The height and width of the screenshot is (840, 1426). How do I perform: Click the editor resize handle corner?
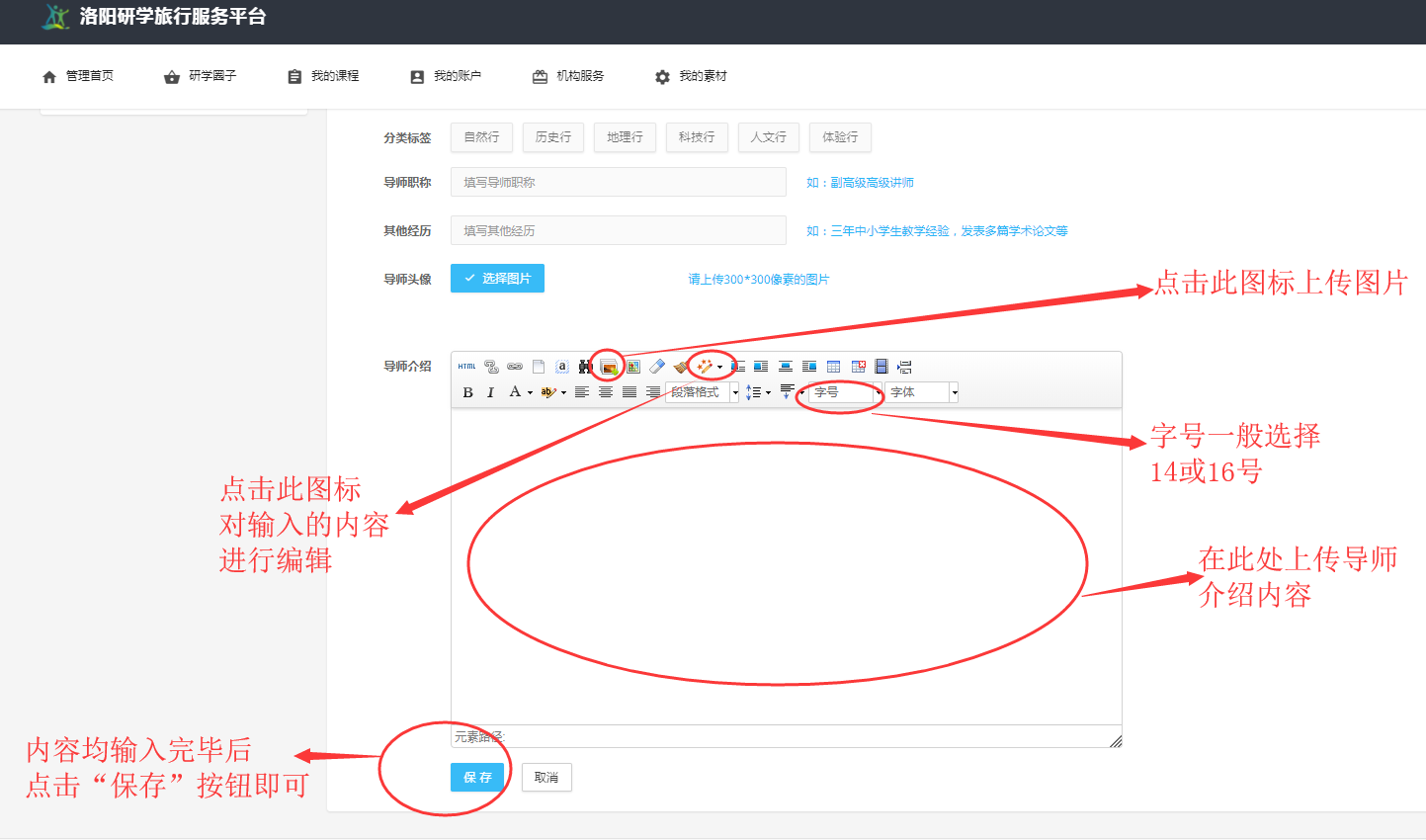pyautogui.click(x=1116, y=741)
